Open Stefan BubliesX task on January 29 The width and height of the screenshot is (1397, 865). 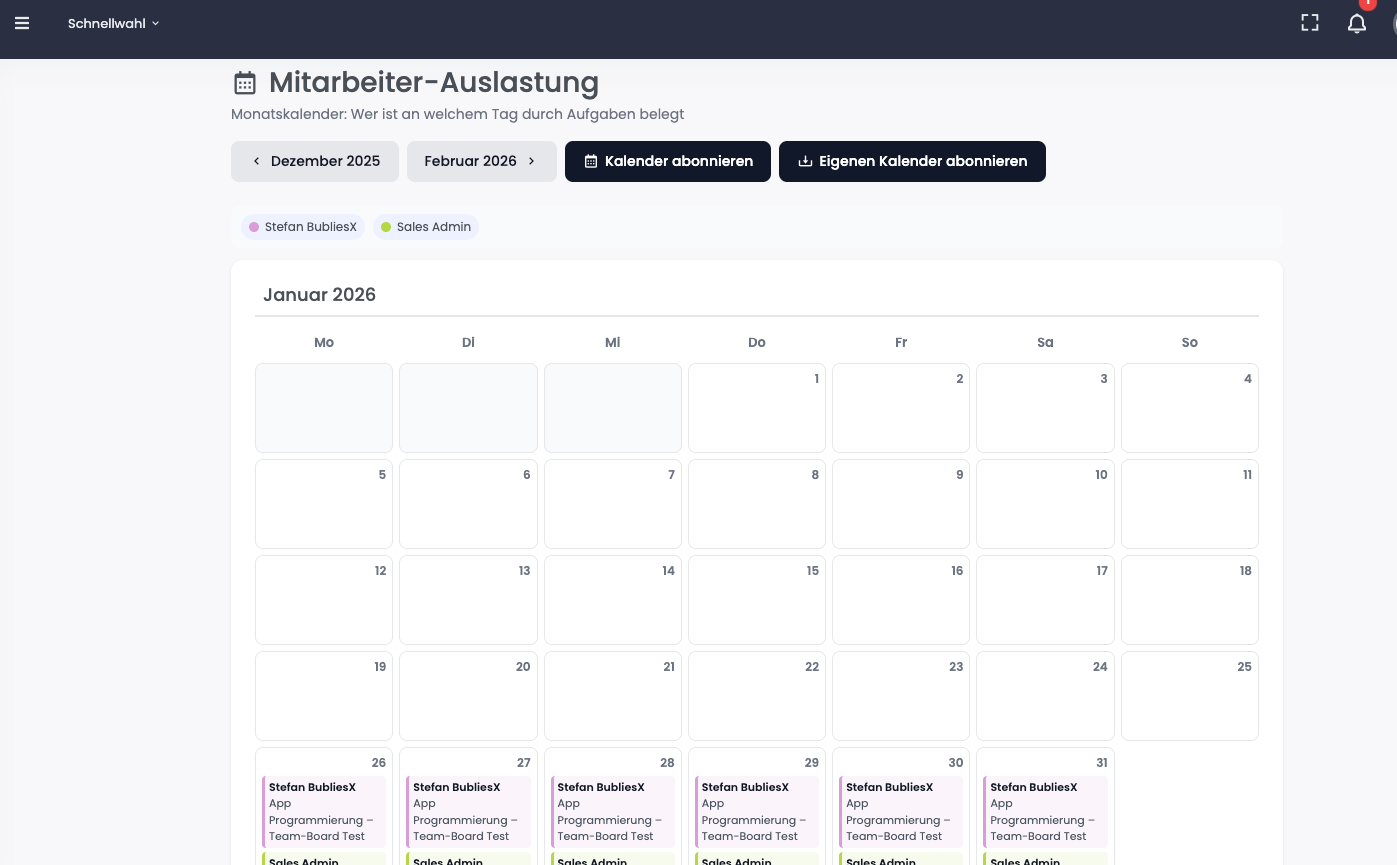click(757, 811)
